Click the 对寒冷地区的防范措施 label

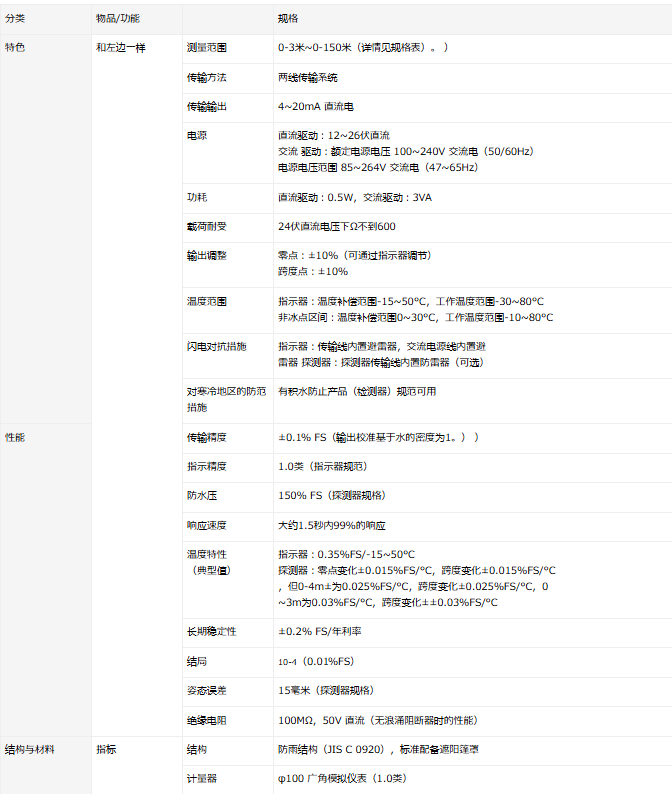click(x=226, y=399)
